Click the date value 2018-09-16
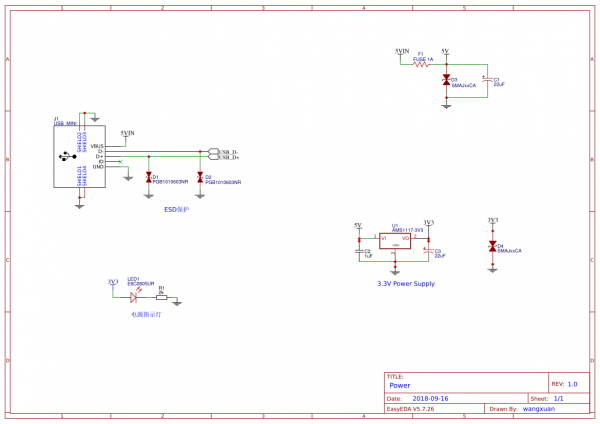This screenshot has width=600, height=424. tap(430, 397)
